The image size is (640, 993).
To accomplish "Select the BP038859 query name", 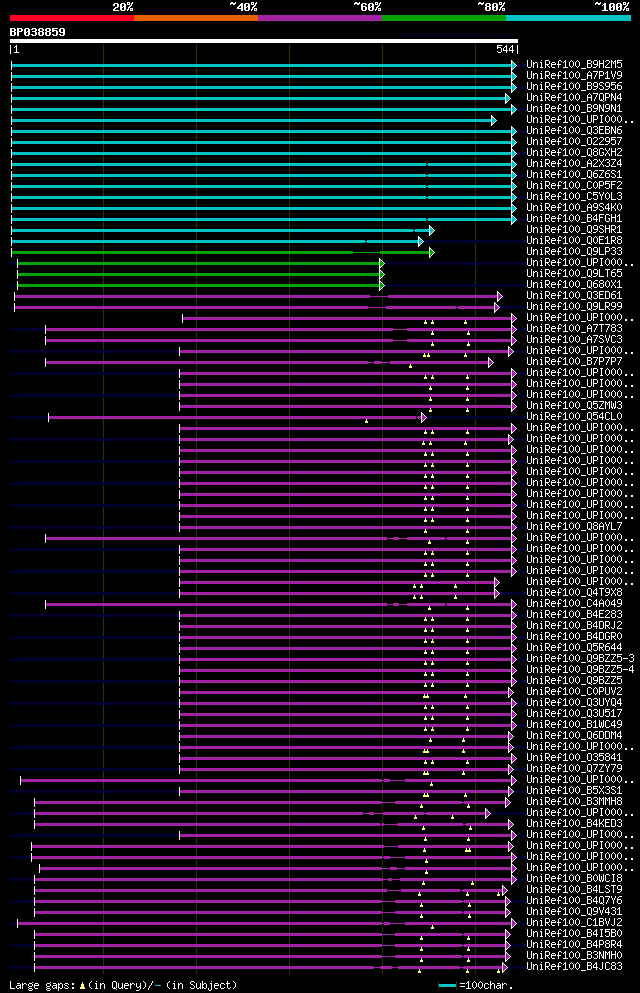I will (x=37, y=32).
